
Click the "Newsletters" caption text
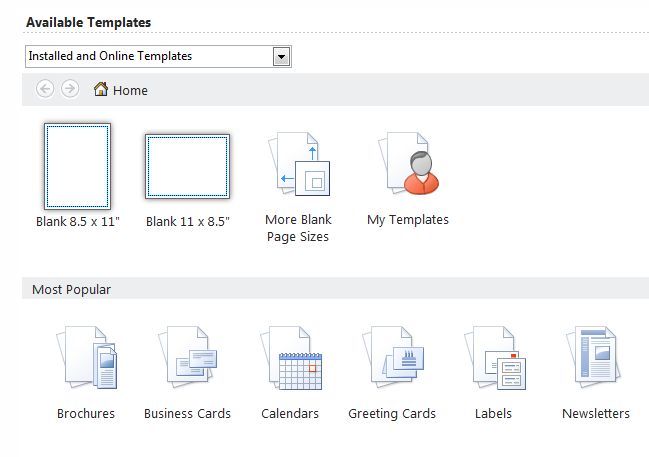(596, 413)
